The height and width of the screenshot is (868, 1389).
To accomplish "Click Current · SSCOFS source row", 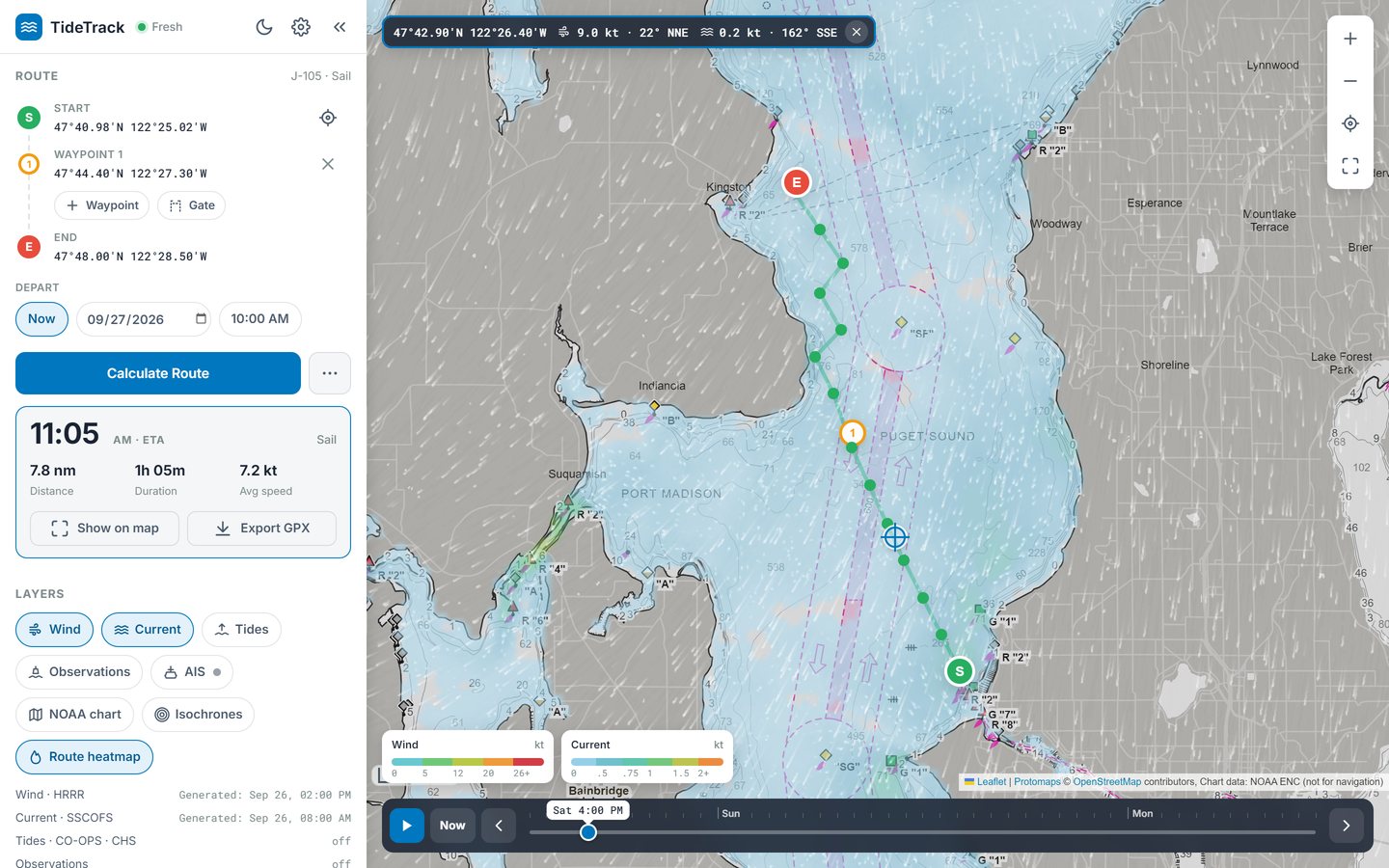I will coord(183,818).
